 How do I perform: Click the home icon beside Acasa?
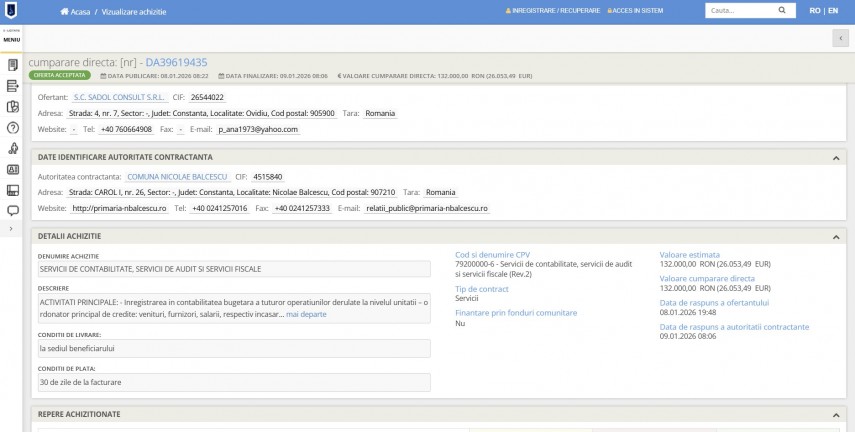(65, 11)
